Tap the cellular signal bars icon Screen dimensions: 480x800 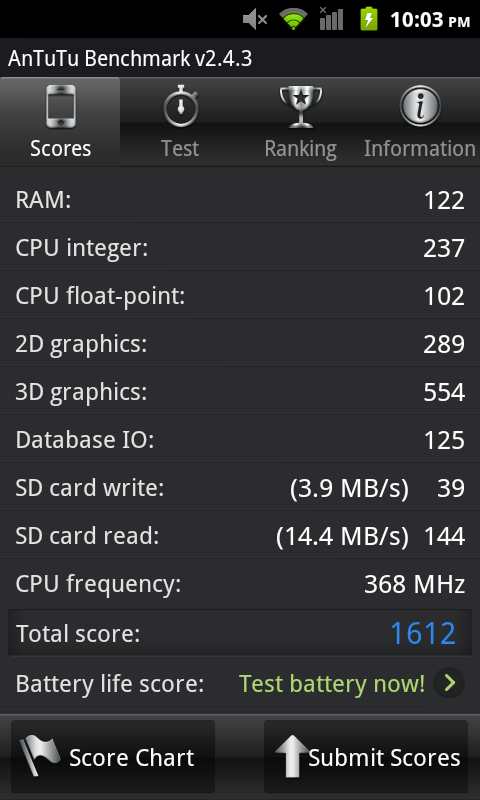point(331,18)
